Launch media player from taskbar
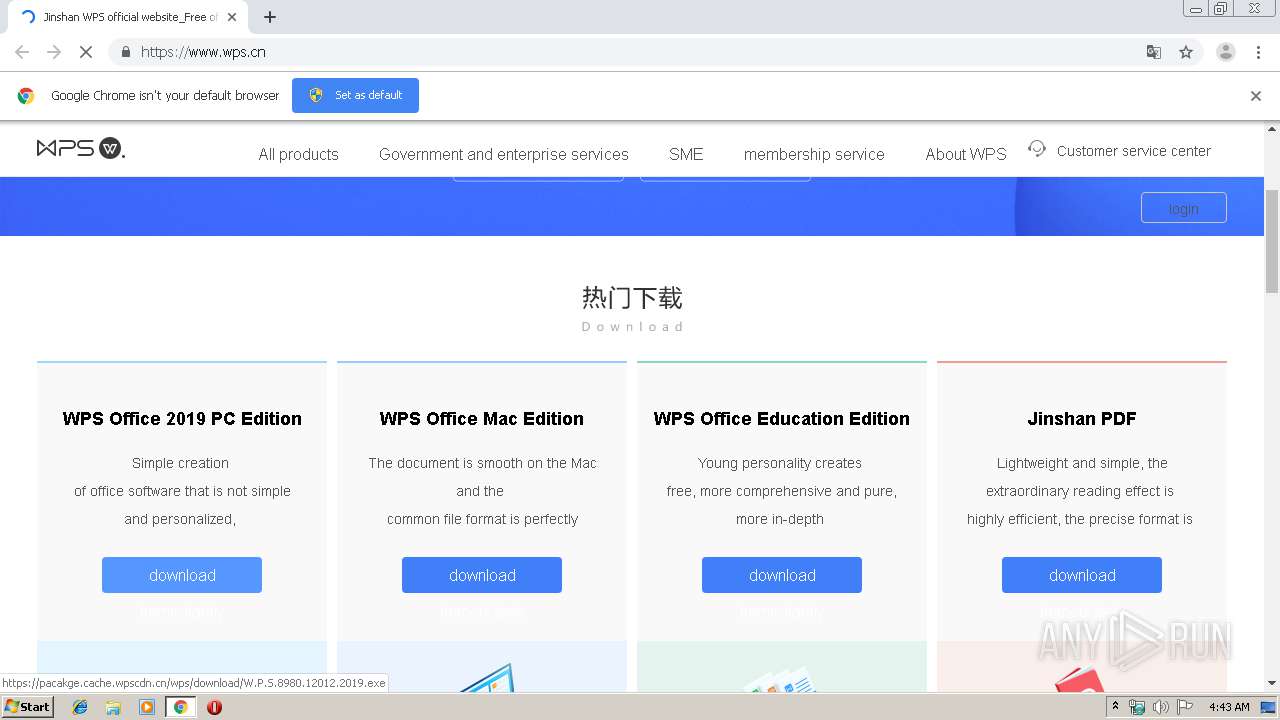 147,707
